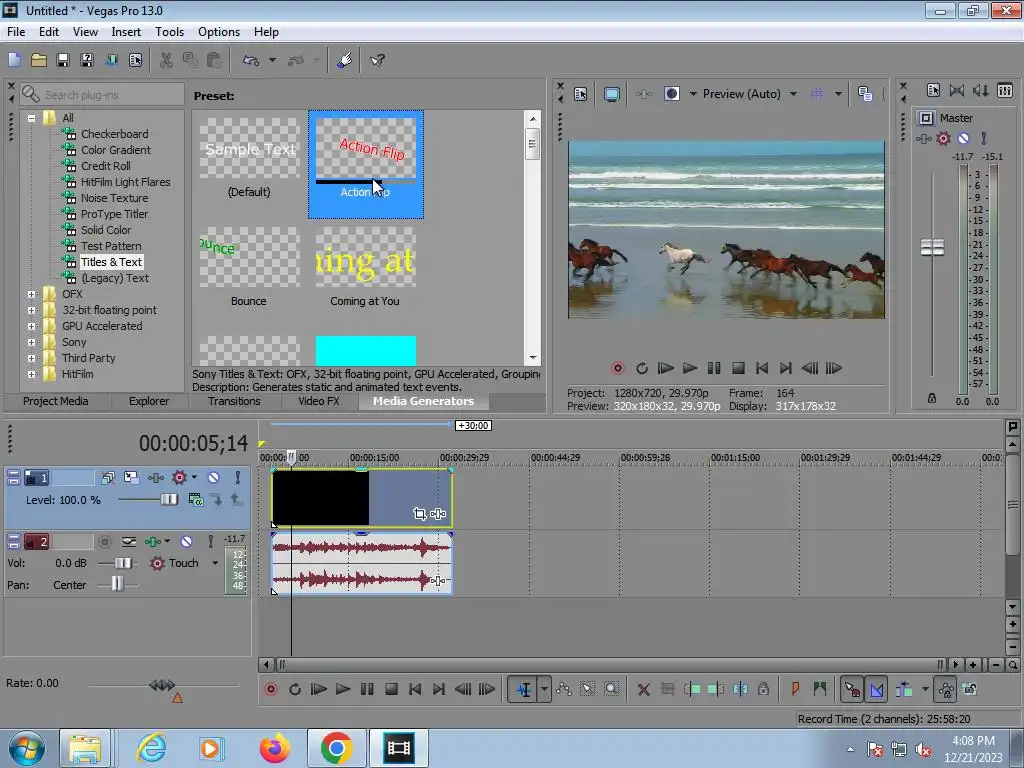Click the track 2 Pan slider handle

point(117,584)
